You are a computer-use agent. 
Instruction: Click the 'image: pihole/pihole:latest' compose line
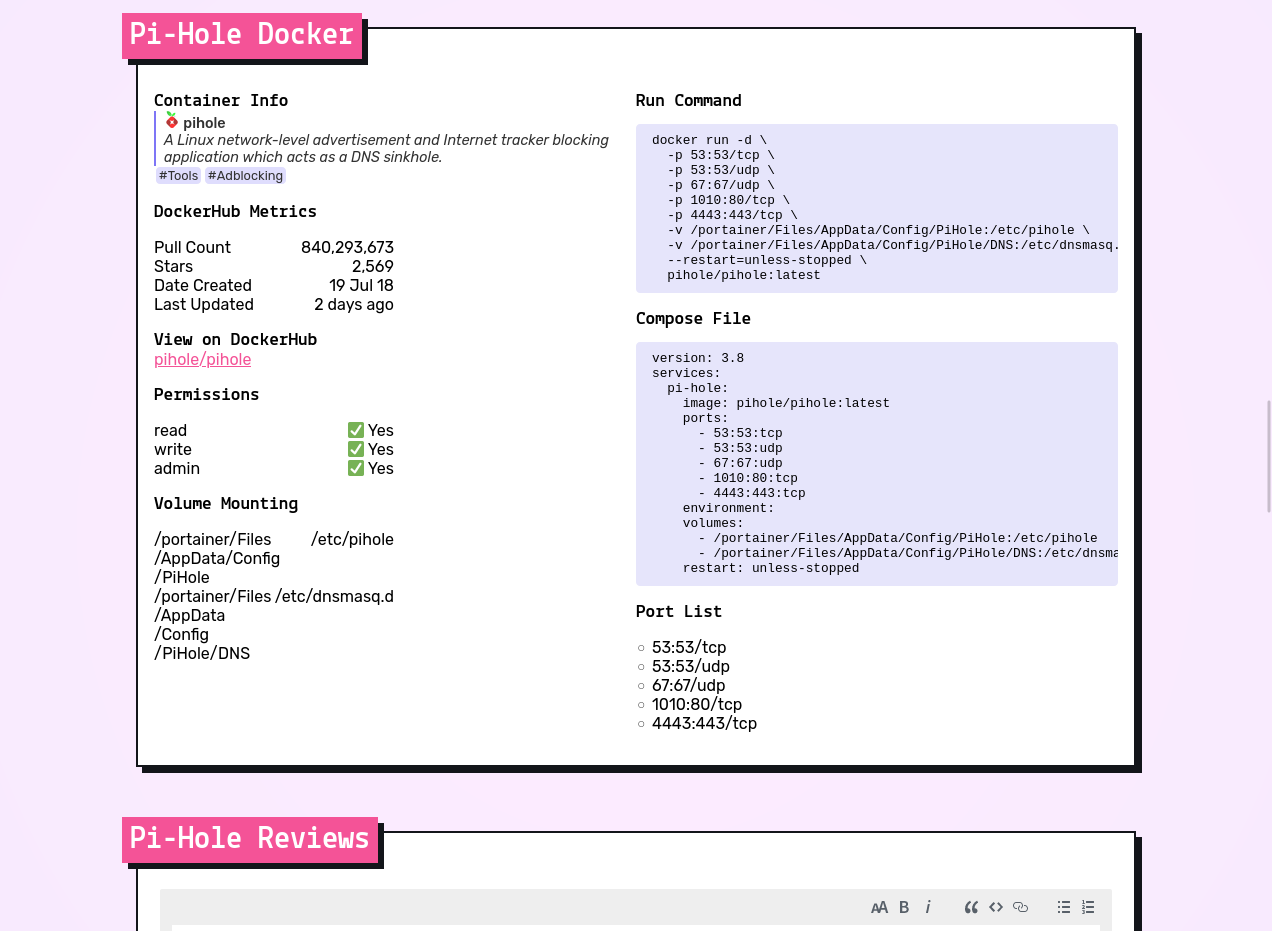pos(786,404)
